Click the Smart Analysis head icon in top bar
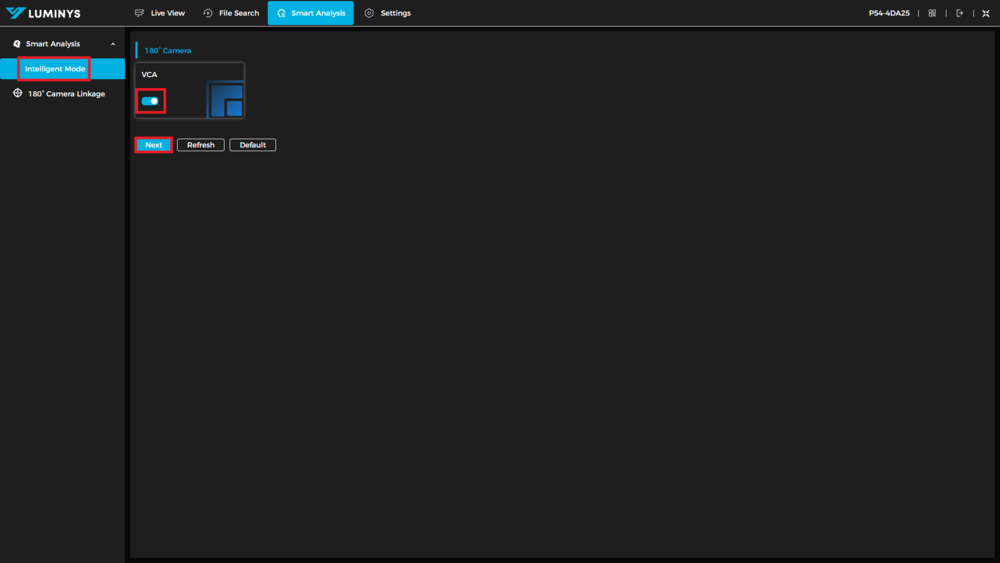1000x563 pixels. pos(281,13)
